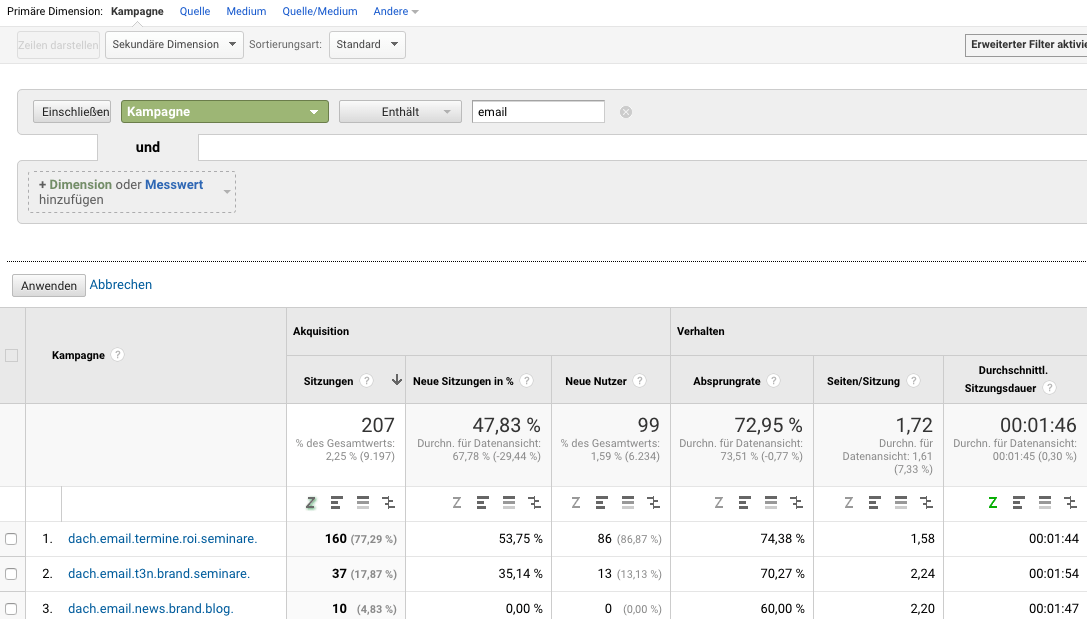Click the filter text field containing email
The height and width of the screenshot is (619, 1087).
pyautogui.click(x=538, y=112)
